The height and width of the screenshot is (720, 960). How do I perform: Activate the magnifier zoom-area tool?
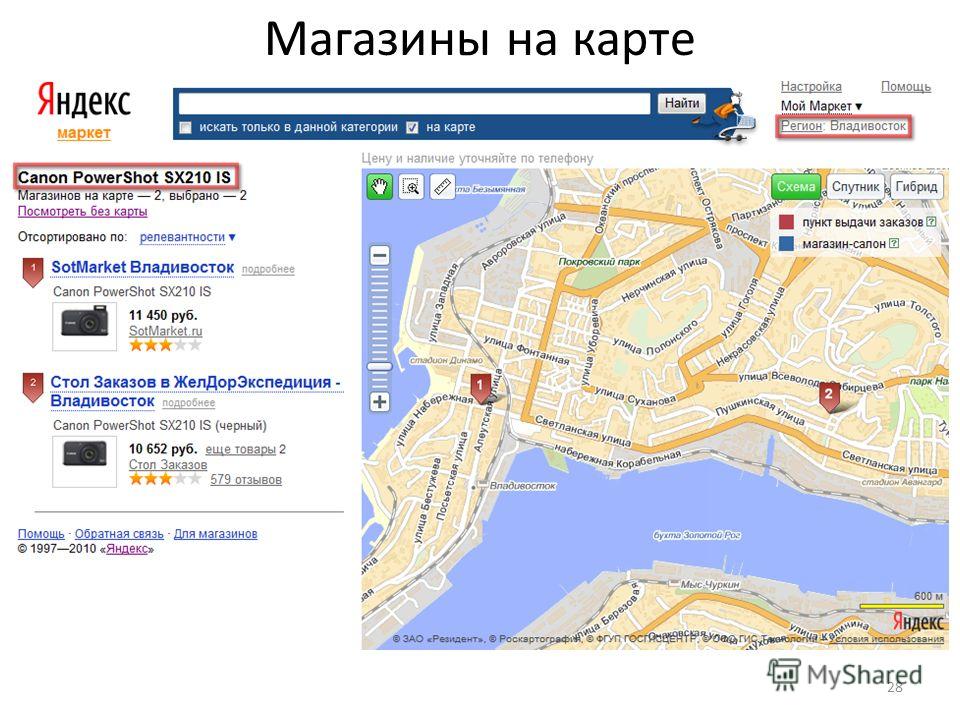tap(411, 186)
